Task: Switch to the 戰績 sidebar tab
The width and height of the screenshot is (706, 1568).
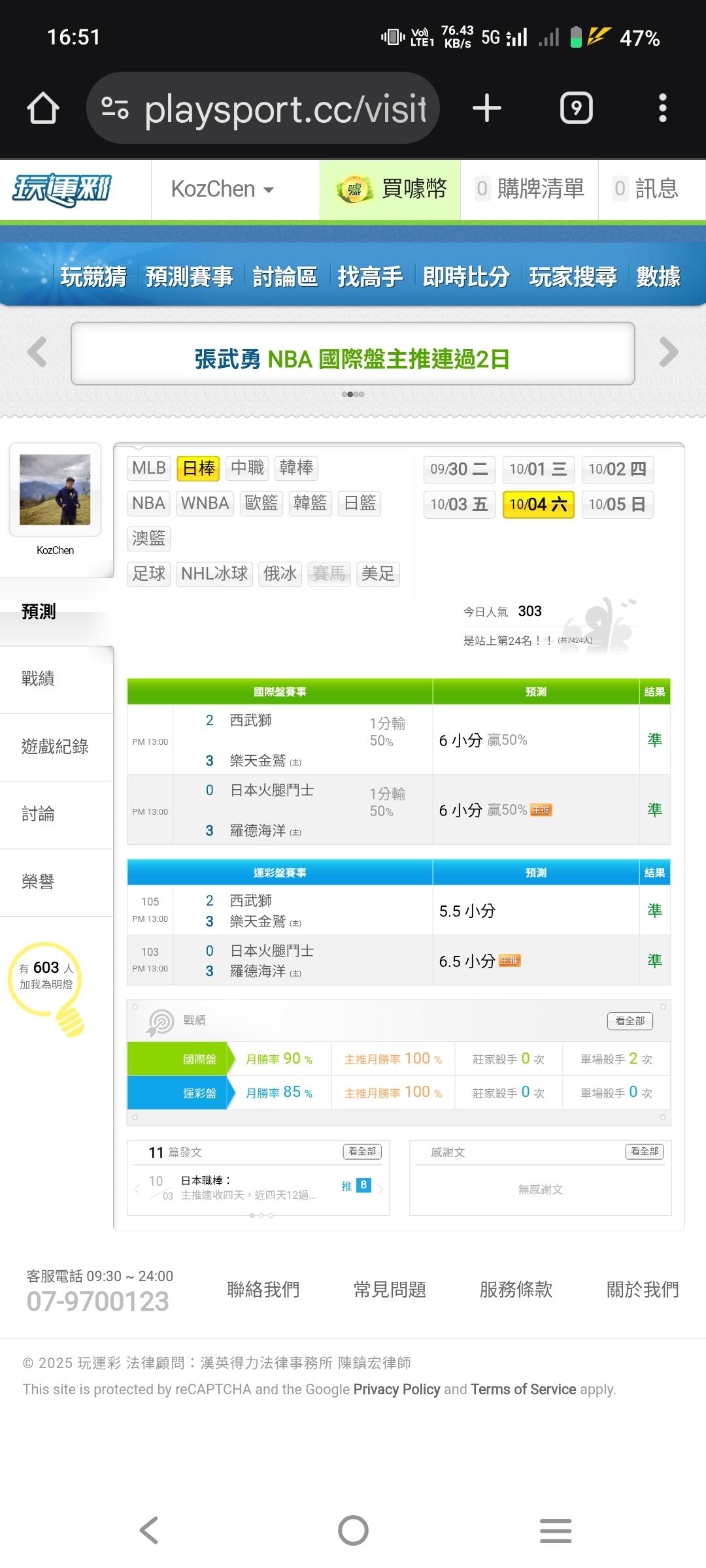Action: click(38, 679)
